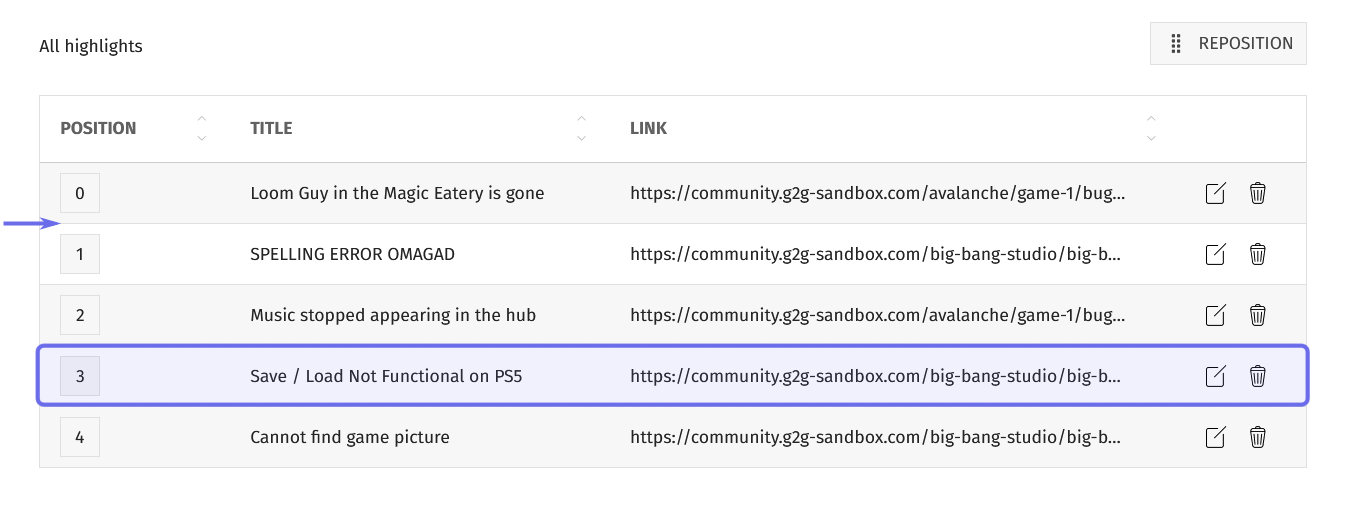Screen dimensions: 1346x506
Task: Sort the table by Link arrows
Action: [x=1151, y=128]
